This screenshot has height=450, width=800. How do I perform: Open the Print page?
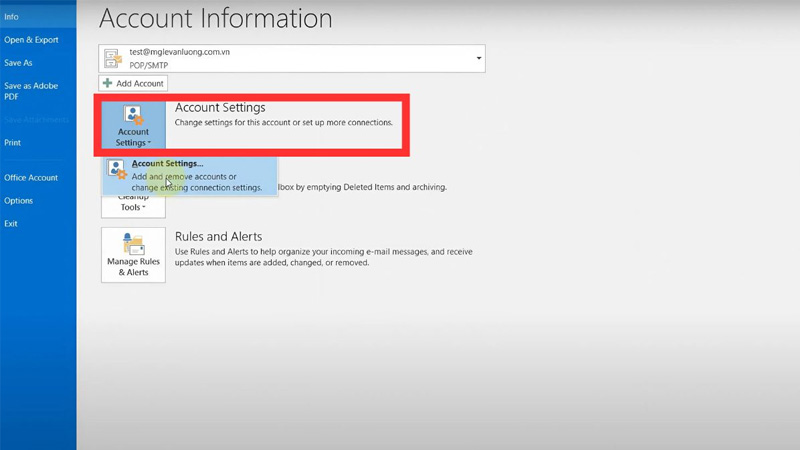[x=13, y=142]
